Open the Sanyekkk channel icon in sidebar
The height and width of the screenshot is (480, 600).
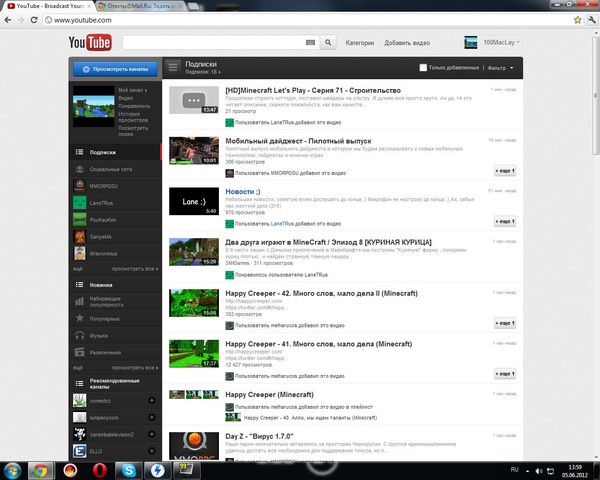click(x=80, y=237)
